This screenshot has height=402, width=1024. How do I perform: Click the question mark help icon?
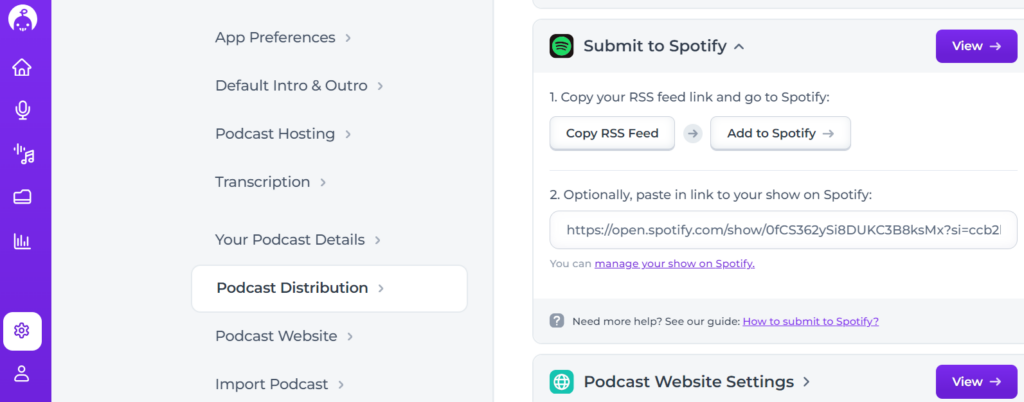[x=556, y=320]
